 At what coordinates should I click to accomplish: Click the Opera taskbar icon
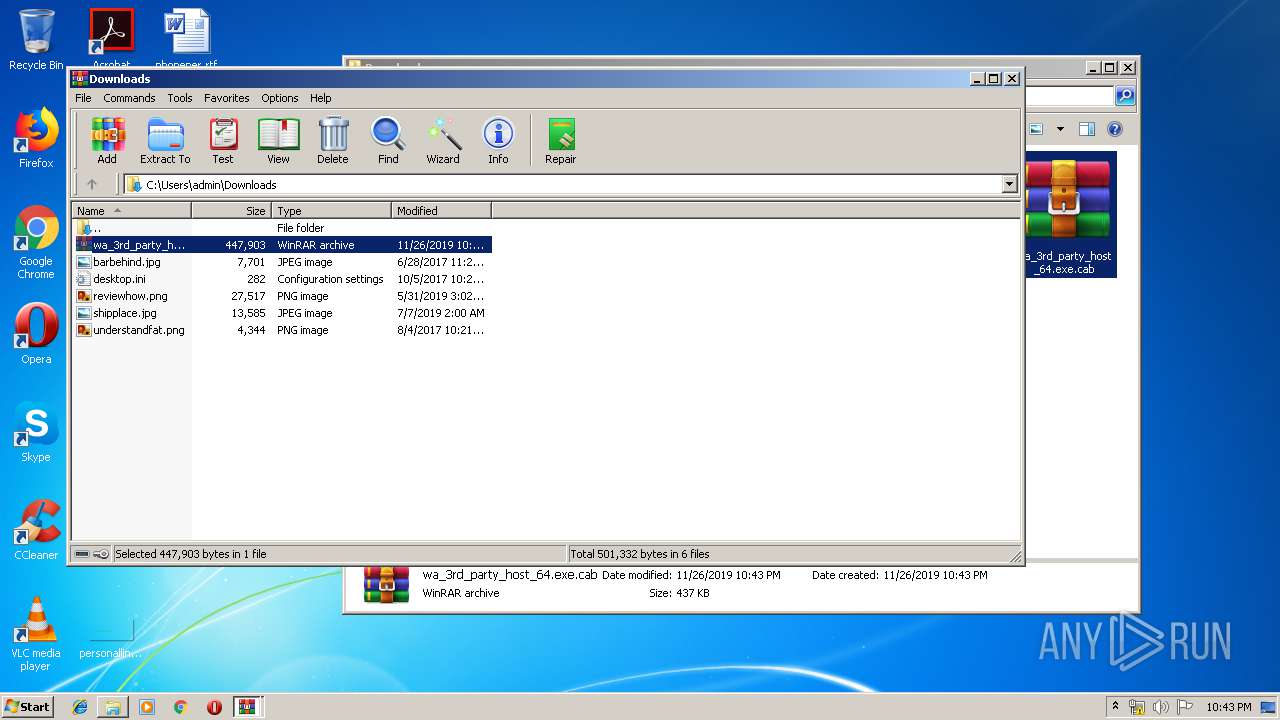214,707
